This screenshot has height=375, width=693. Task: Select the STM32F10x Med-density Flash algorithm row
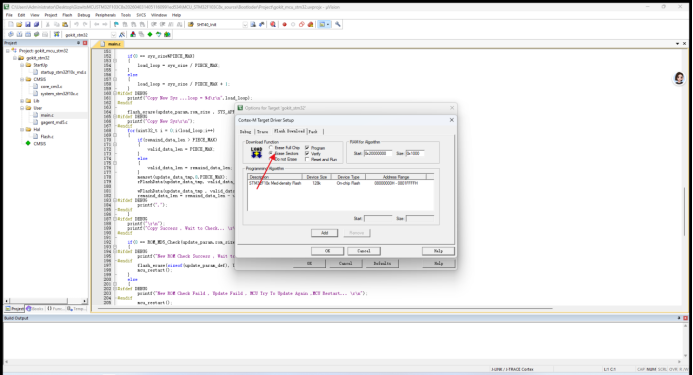click(340, 183)
